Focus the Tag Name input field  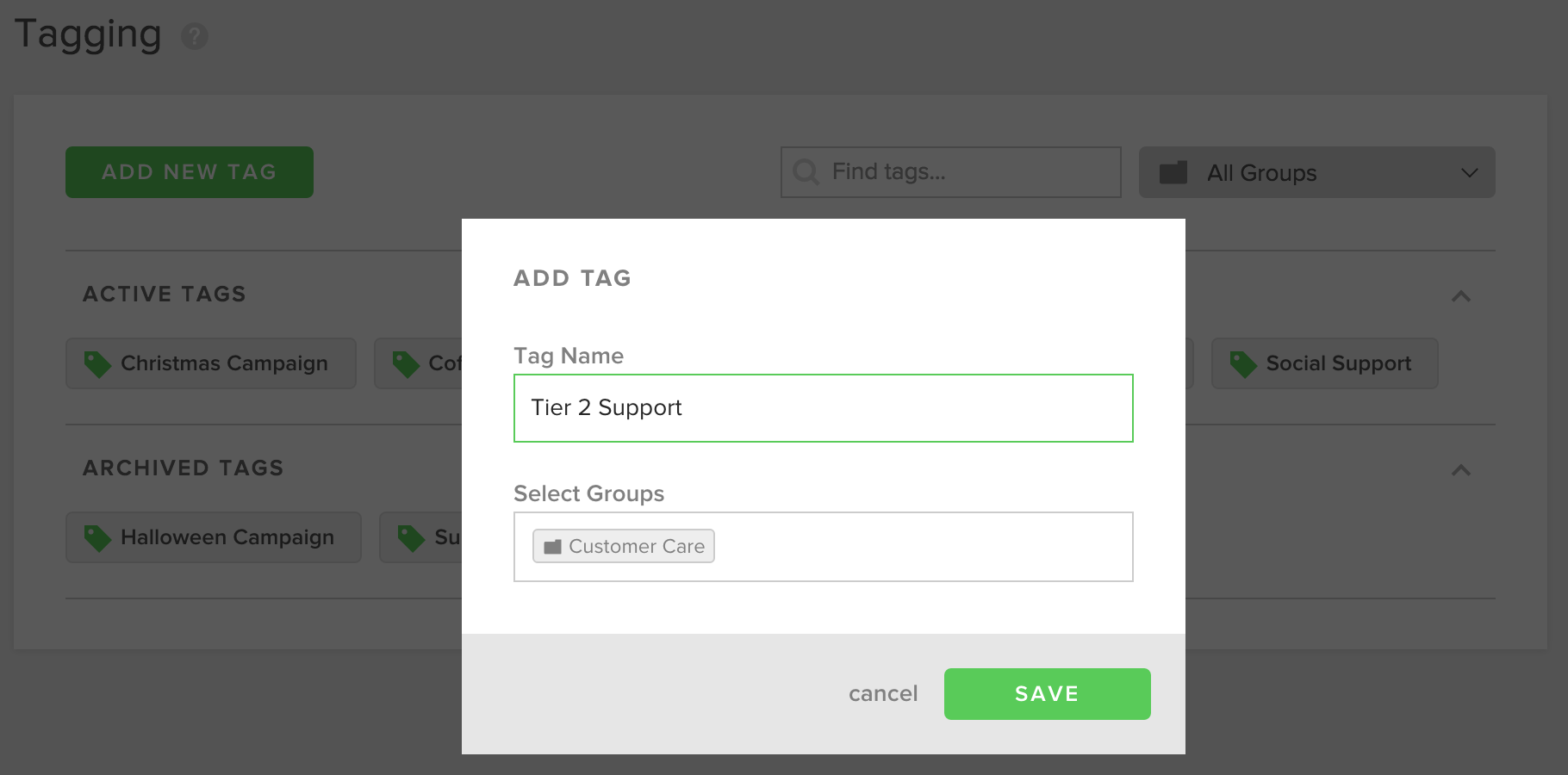coord(823,408)
